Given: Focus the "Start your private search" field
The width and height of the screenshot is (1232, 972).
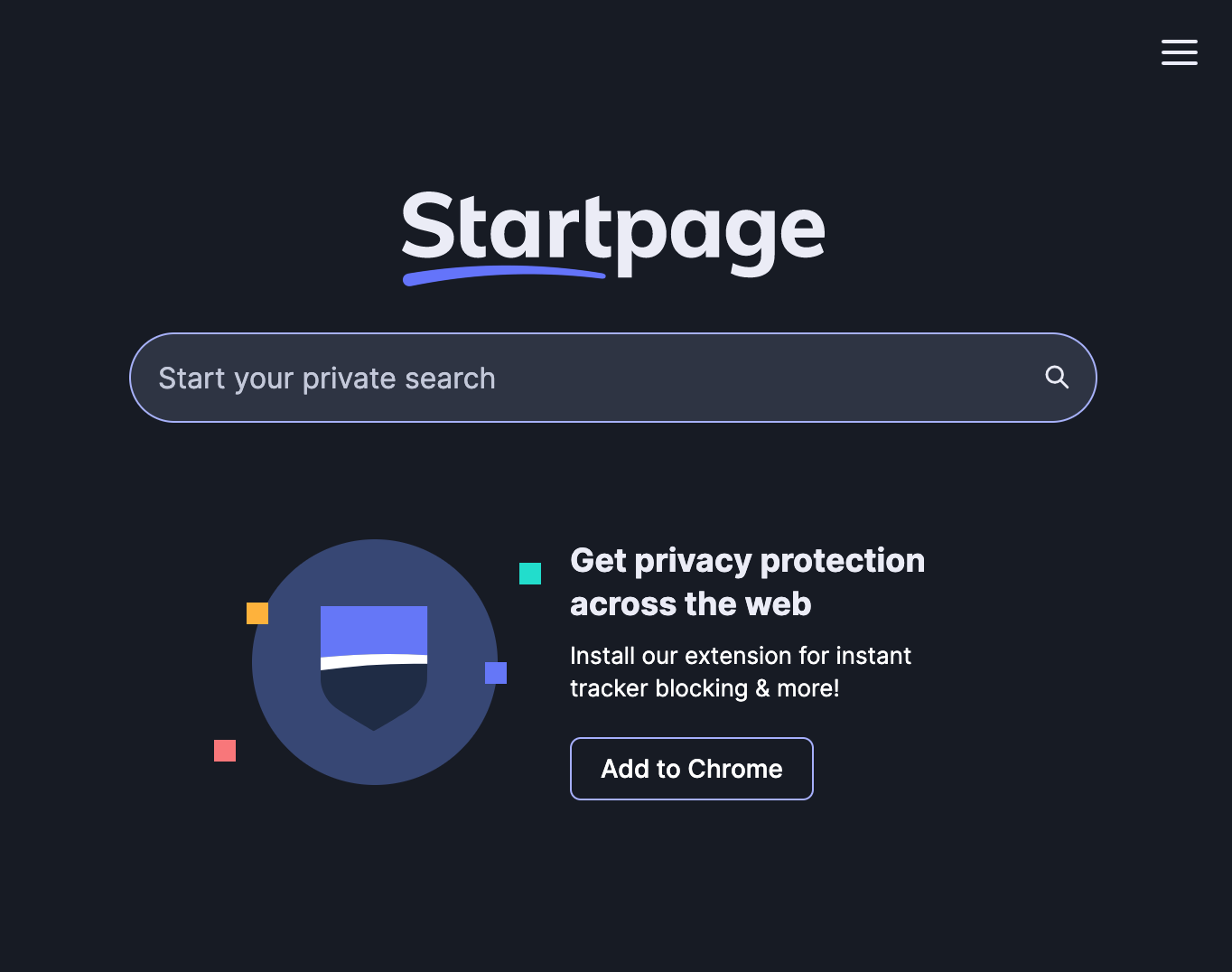Looking at the screenshot, I should tap(578, 378).
